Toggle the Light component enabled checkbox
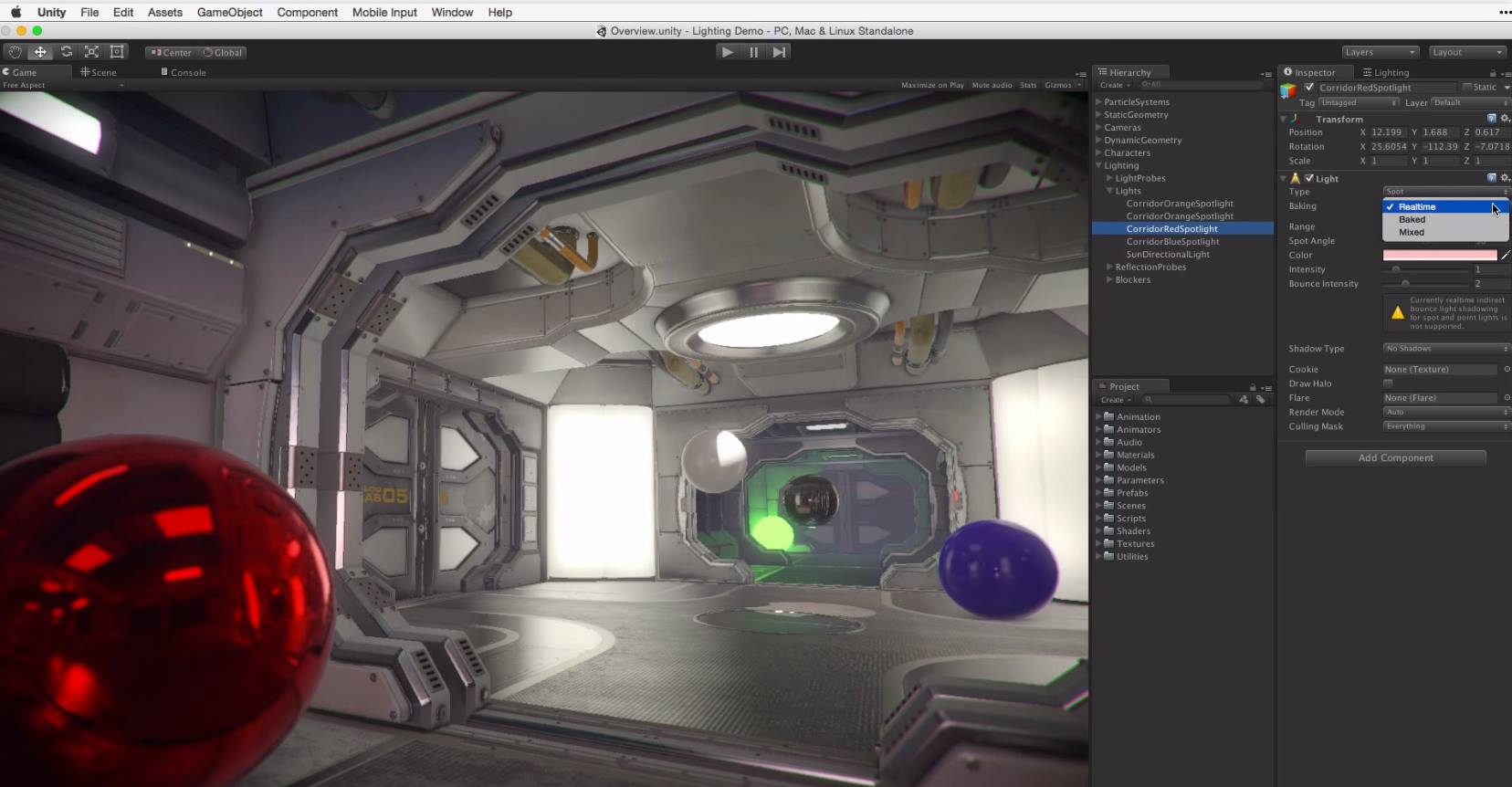The width and height of the screenshot is (1512, 787). (x=1309, y=179)
